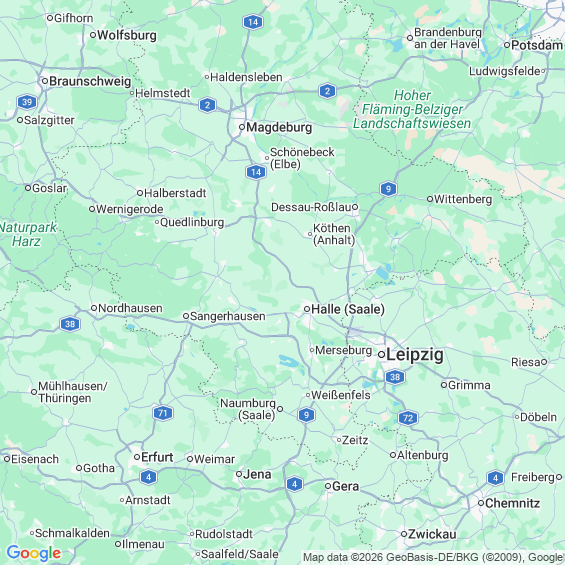The height and width of the screenshot is (565, 565).
Task: Click the A9 shield near Wittenberg
Action: 388,189
